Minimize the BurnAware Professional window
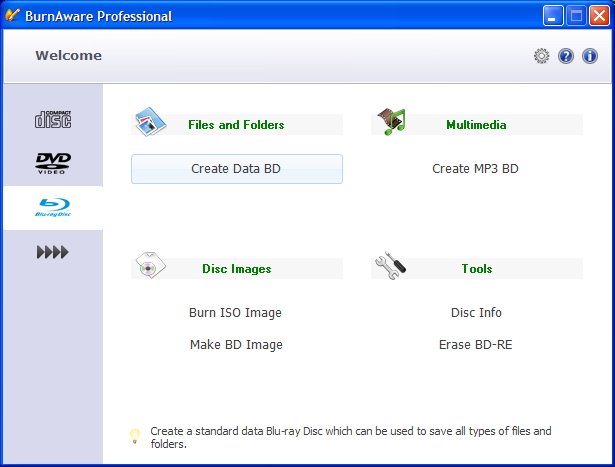This screenshot has height=467, width=615. pyautogui.click(x=553, y=16)
